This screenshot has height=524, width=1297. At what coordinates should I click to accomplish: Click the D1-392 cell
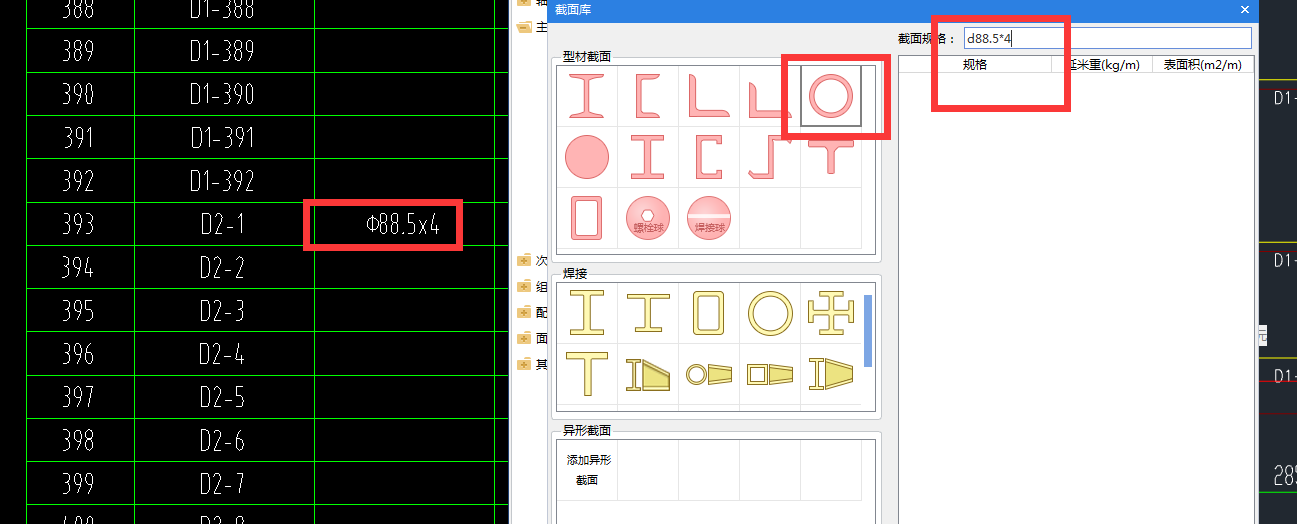pos(222,181)
